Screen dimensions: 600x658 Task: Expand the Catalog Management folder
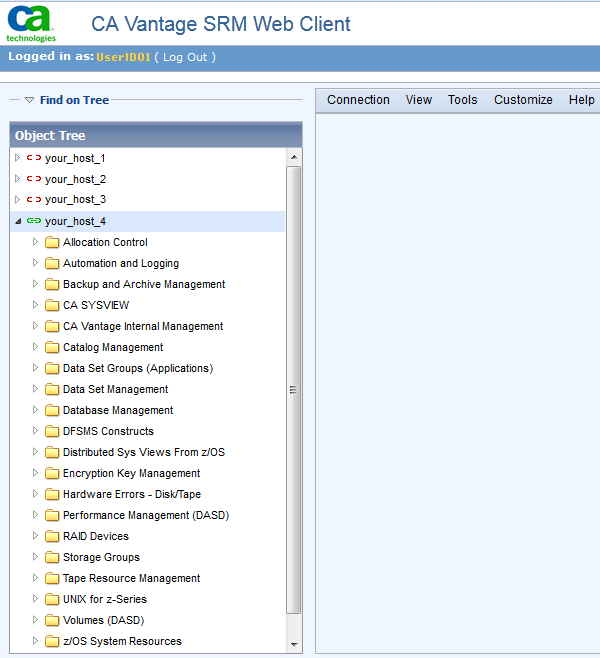(35, 347)
